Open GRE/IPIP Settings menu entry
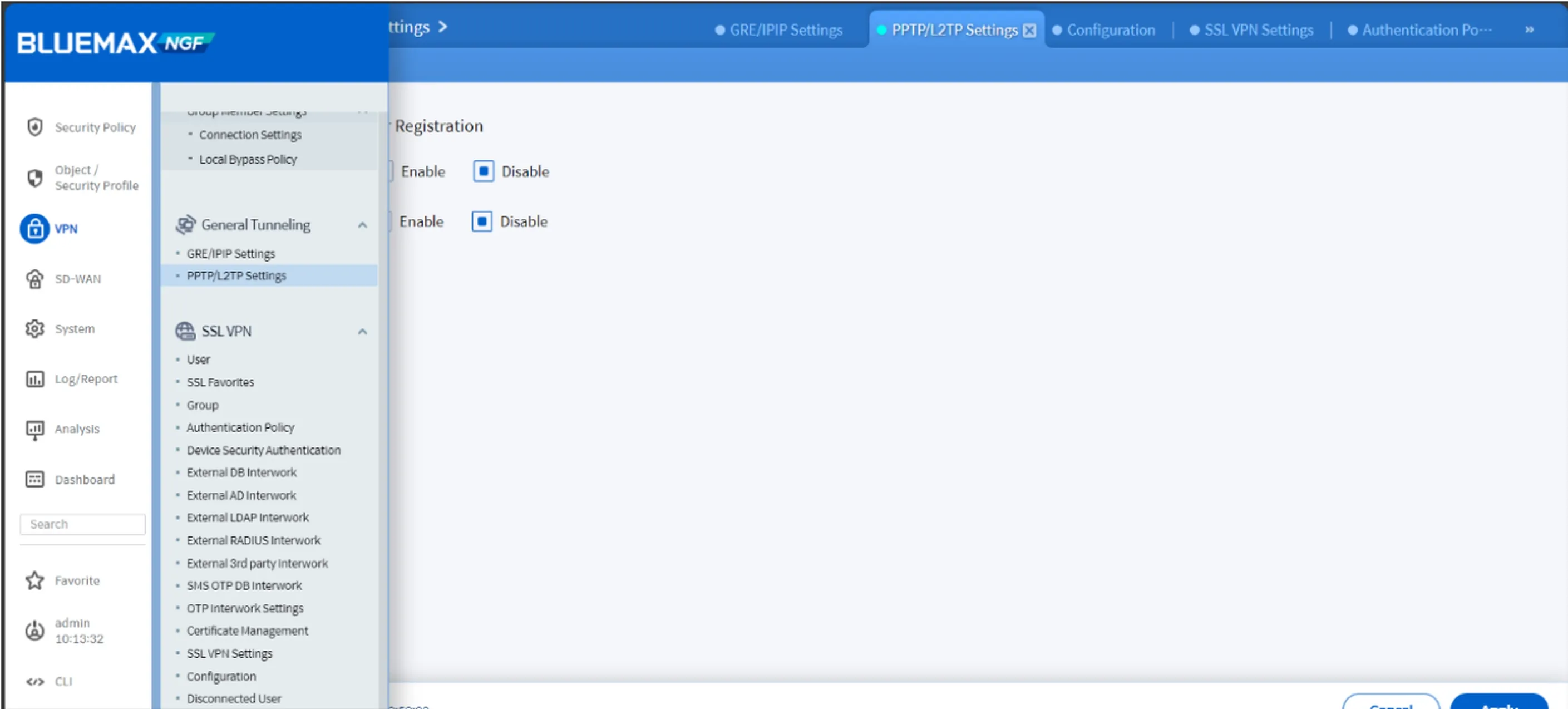This screenshot has height=709, width=1568. 231,254
